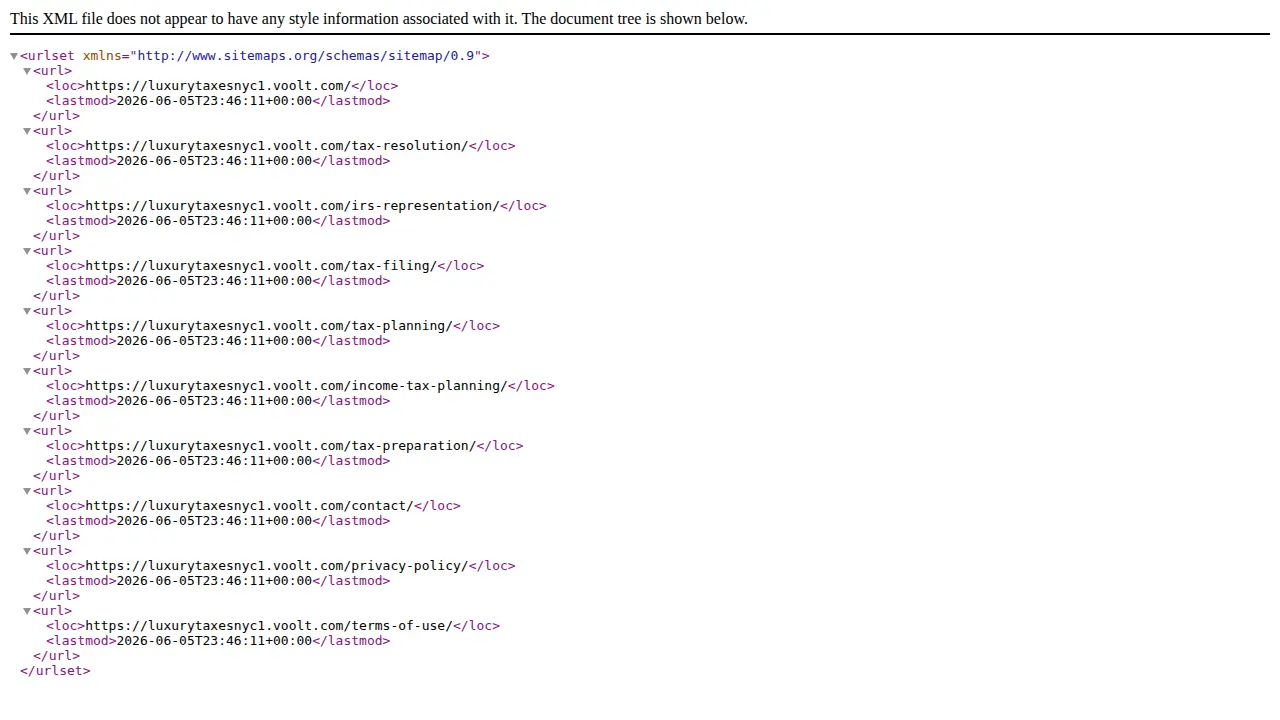Collapse url node for homepage luxurytaxesnyc1.voolt.com/

27,71
